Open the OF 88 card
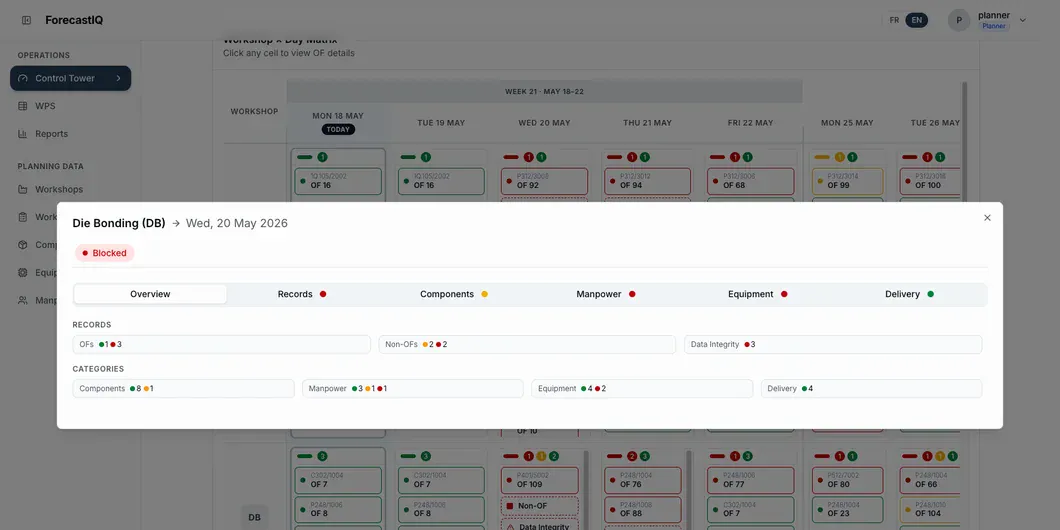 coord(644,510)
